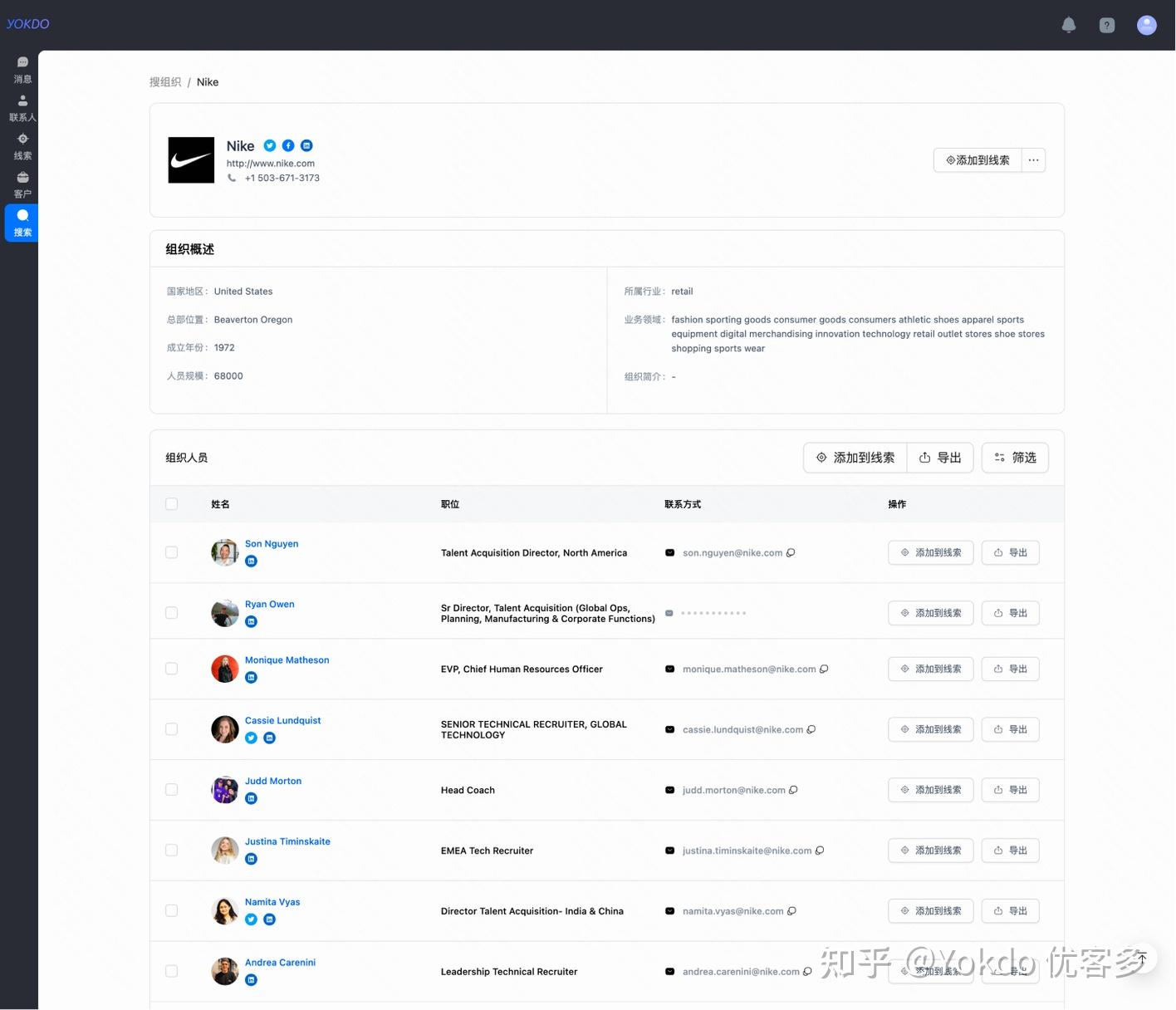The image size is (1176, 1010).
Task: Open the notifications bell
Action: click(1069, 25)
